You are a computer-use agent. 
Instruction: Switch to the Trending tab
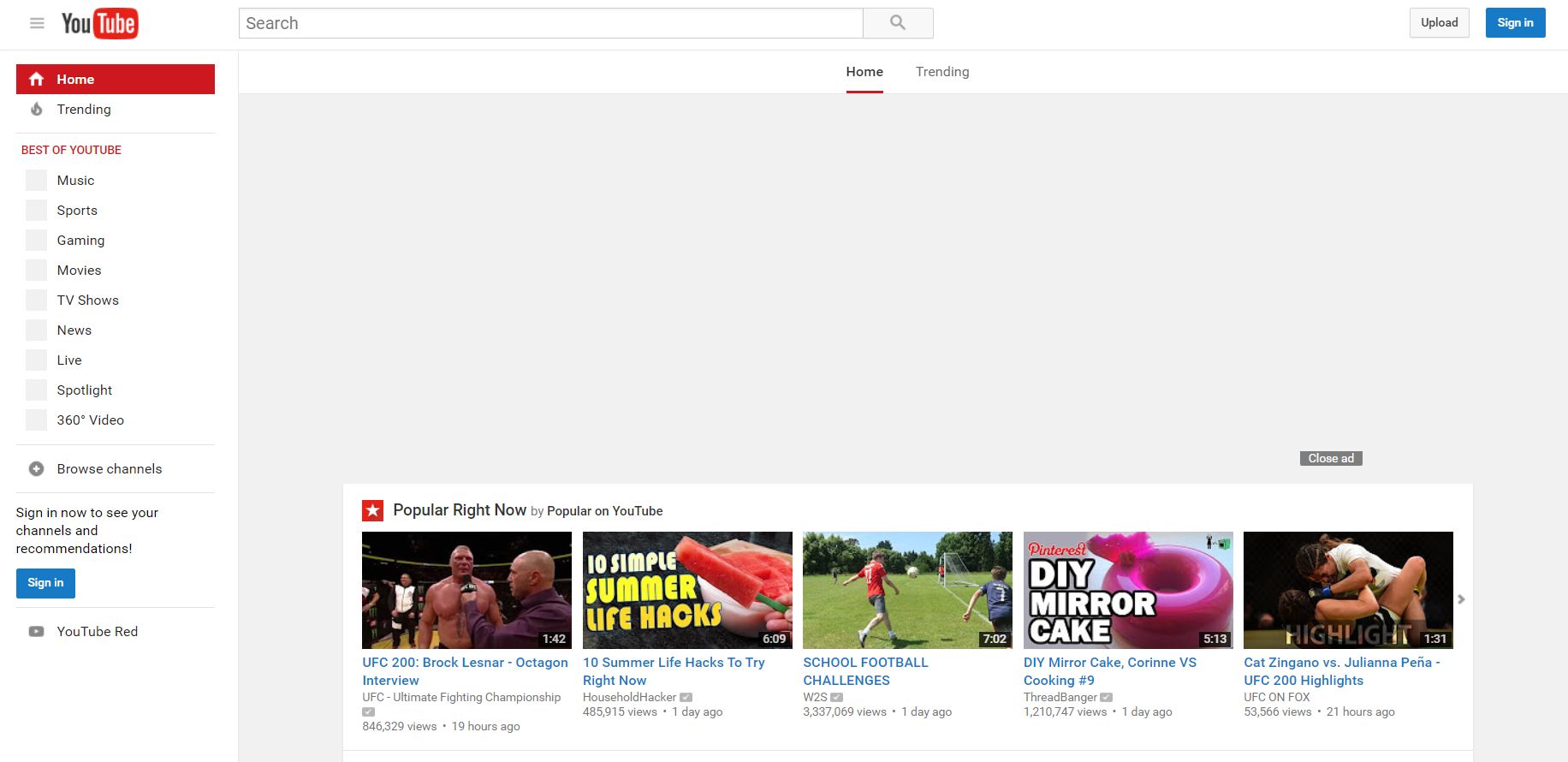(x=942, y=72)
